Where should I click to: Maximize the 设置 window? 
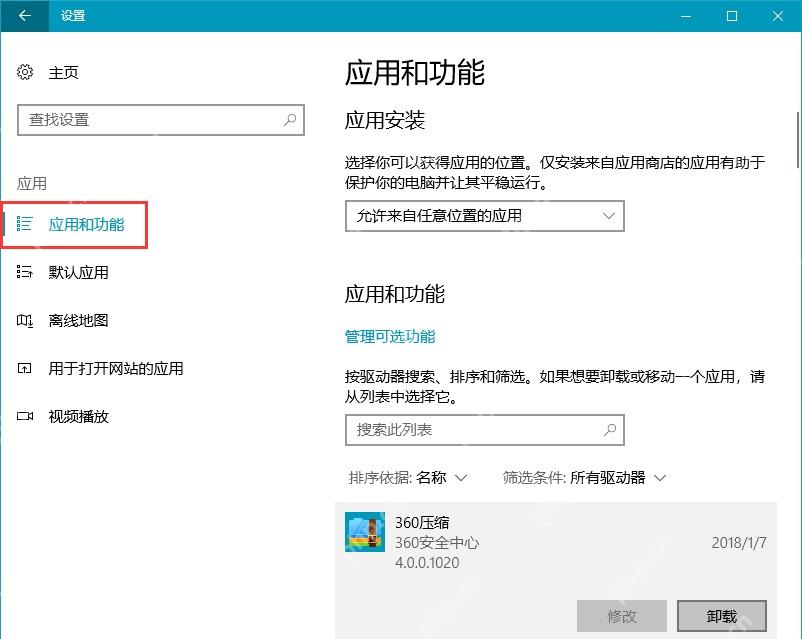(x=732, y=16)
